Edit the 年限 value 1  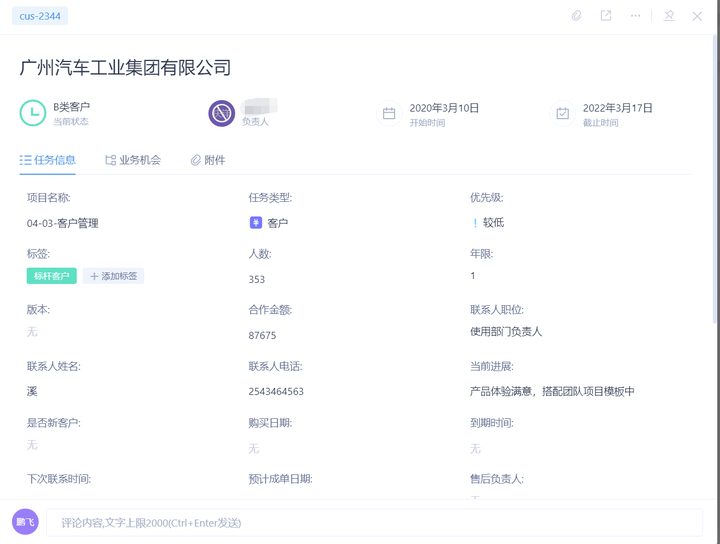(473, 276)
